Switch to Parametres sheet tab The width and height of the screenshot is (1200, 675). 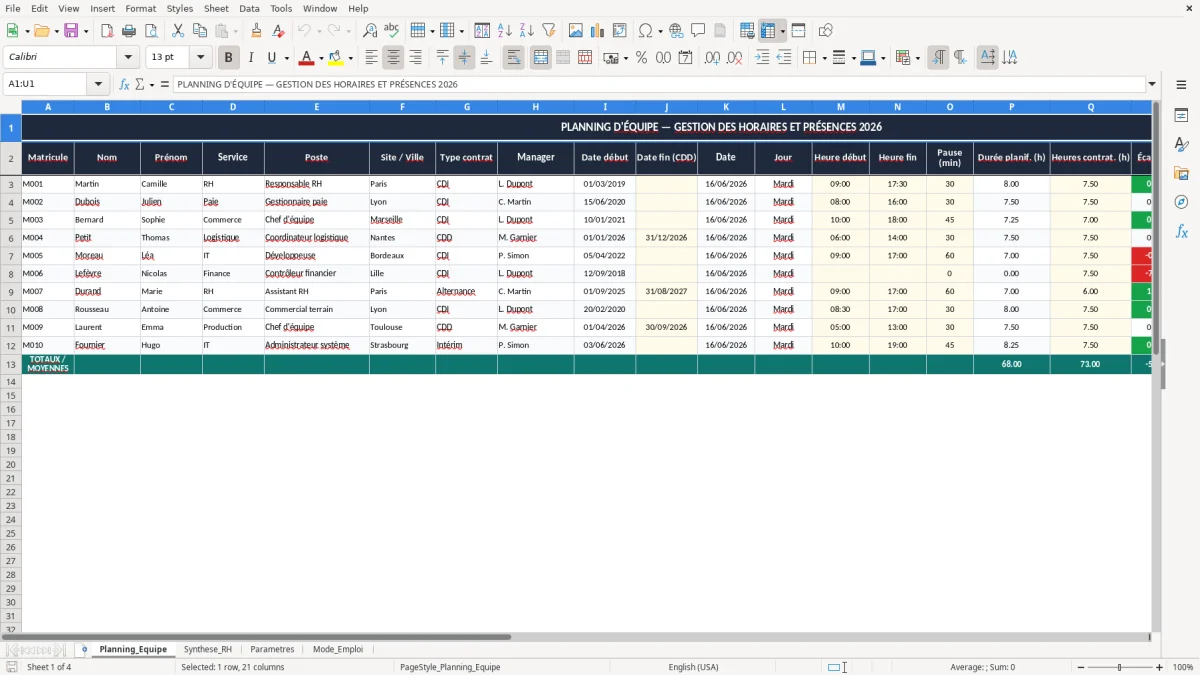tap(272, 649)
